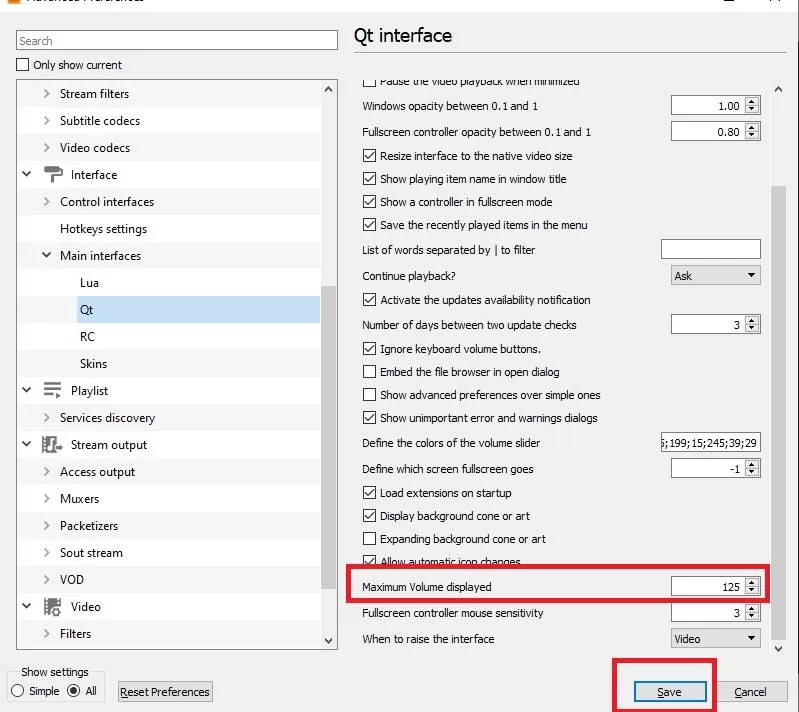799x712 pixels.
Task: Decrease Fullscreen controller mouse sensitivity value
Action: click(x=752, y=617)
